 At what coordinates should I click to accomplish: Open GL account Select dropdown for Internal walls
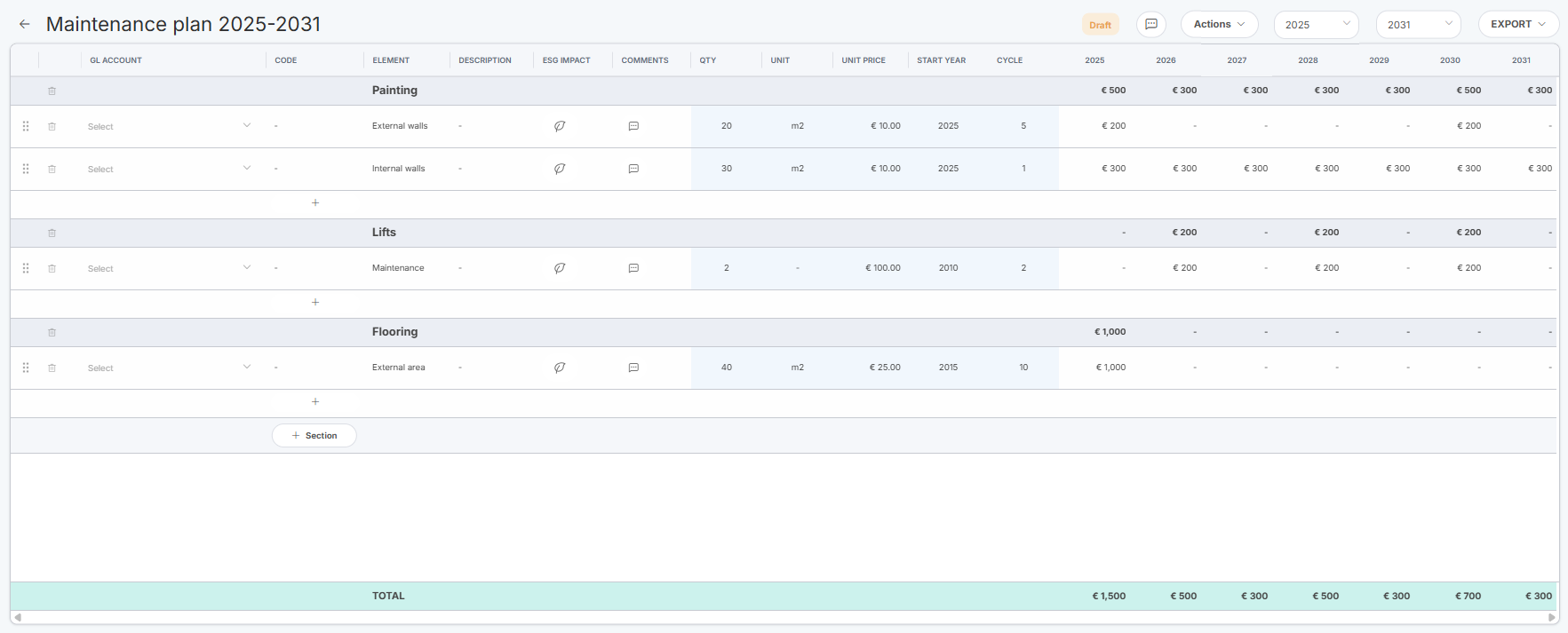coord(169,169)
